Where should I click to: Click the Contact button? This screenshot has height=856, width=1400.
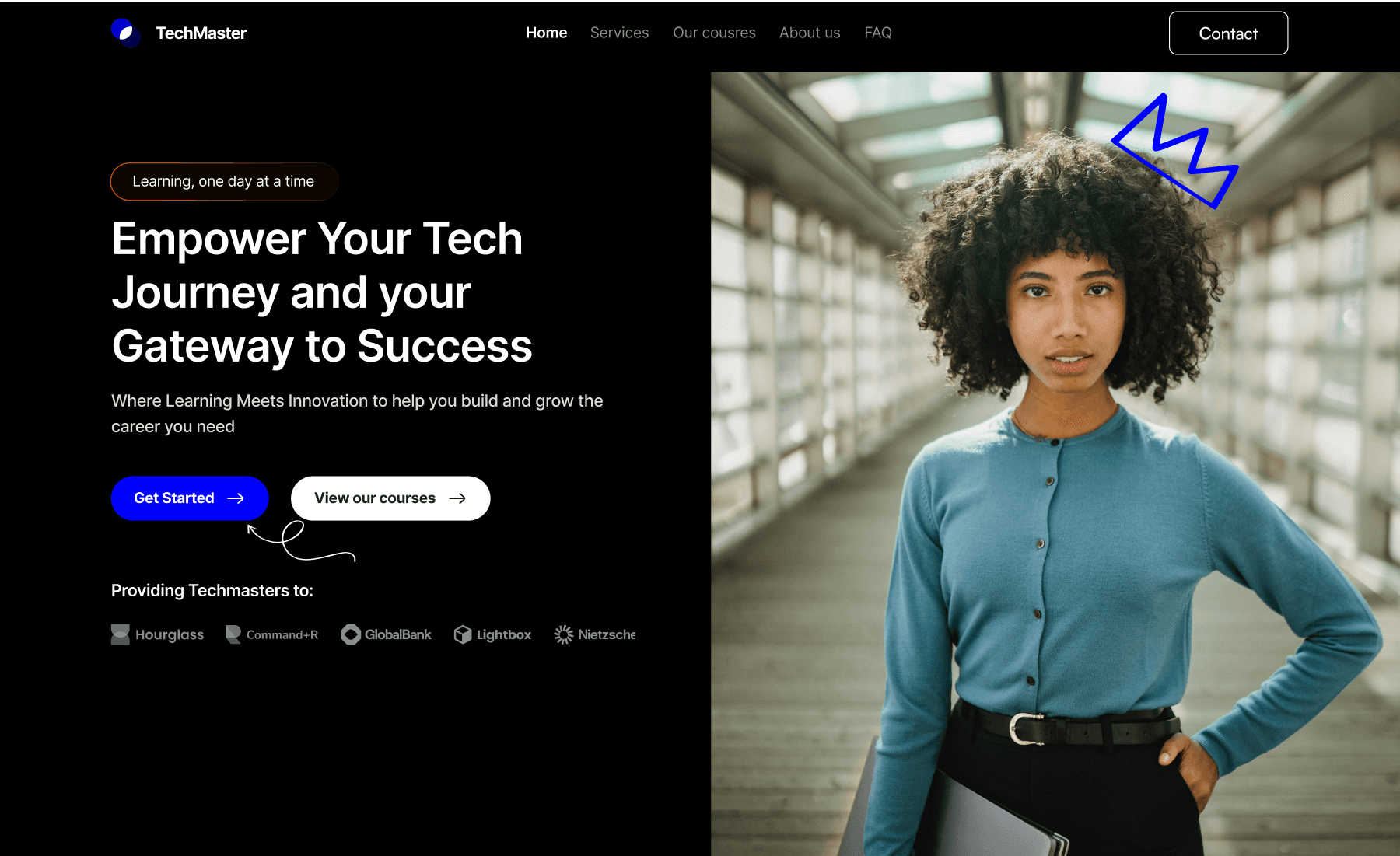pos(1228,33)
